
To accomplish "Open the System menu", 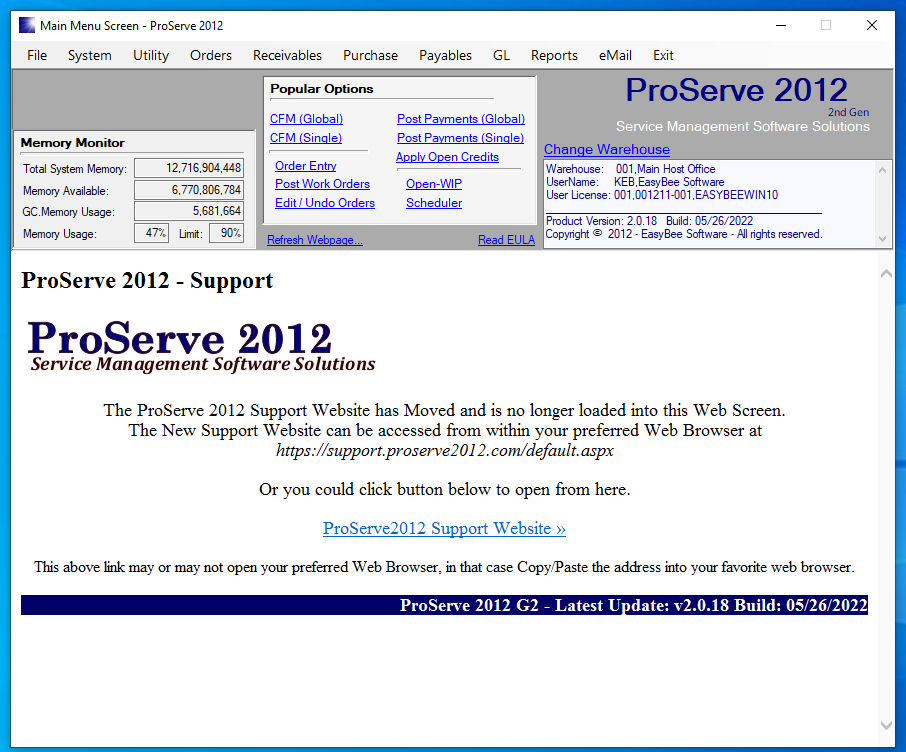I will [90, 55].
